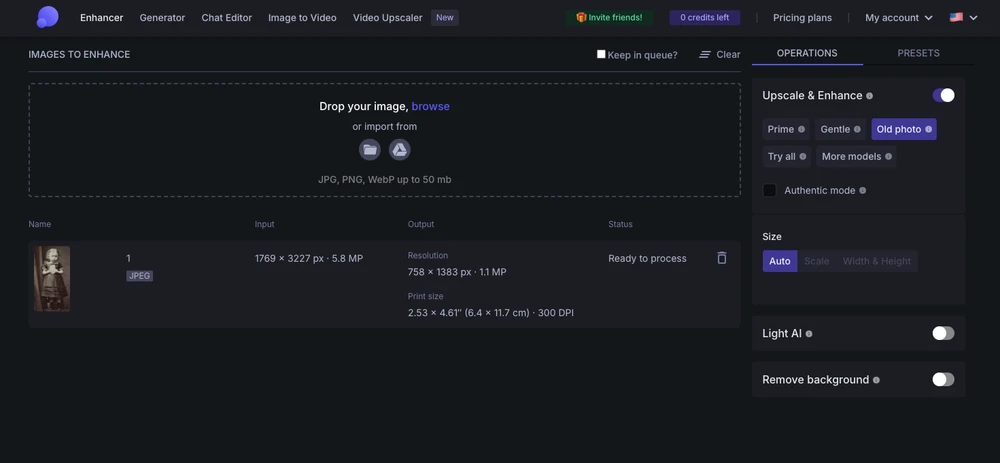Select the Old photo model button
The height and width of the screenshot is (463, 1000).
tap(904, 129)
